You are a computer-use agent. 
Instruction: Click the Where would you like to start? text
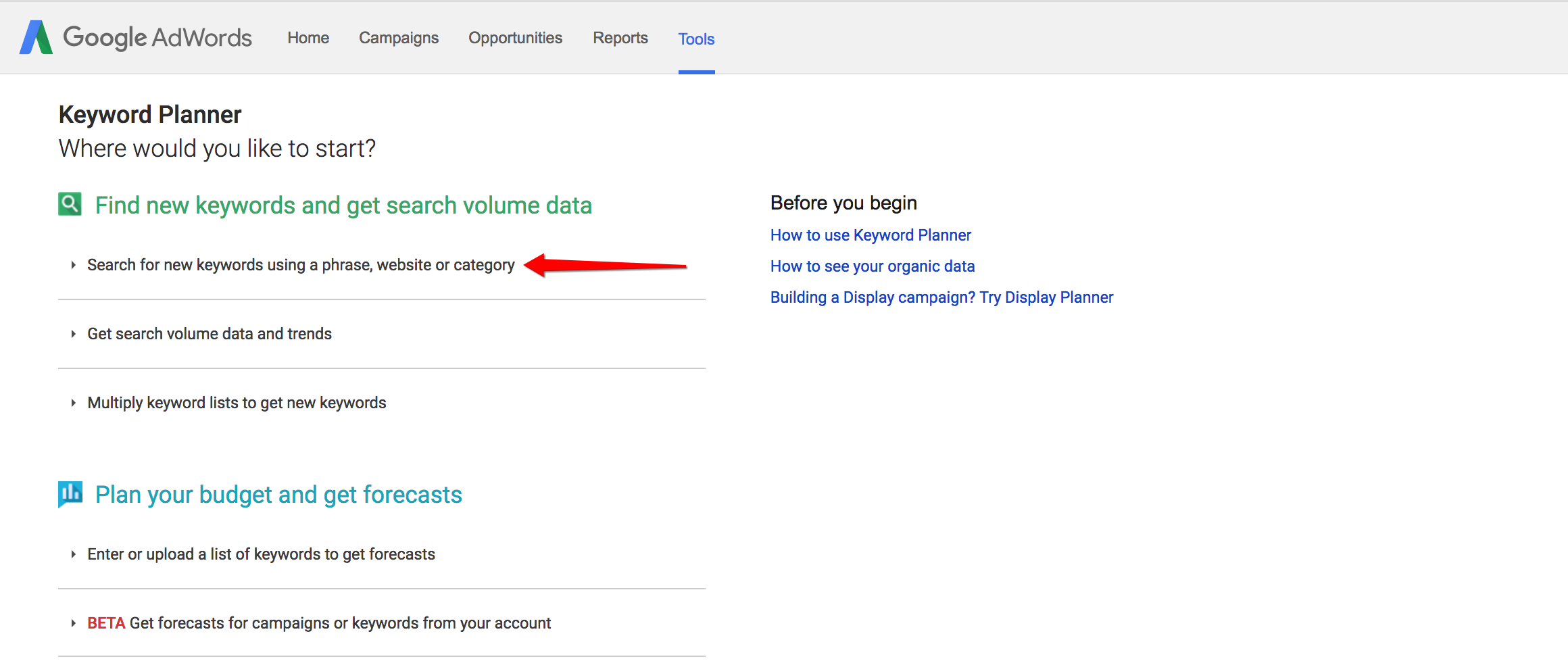tap(217, 149)
